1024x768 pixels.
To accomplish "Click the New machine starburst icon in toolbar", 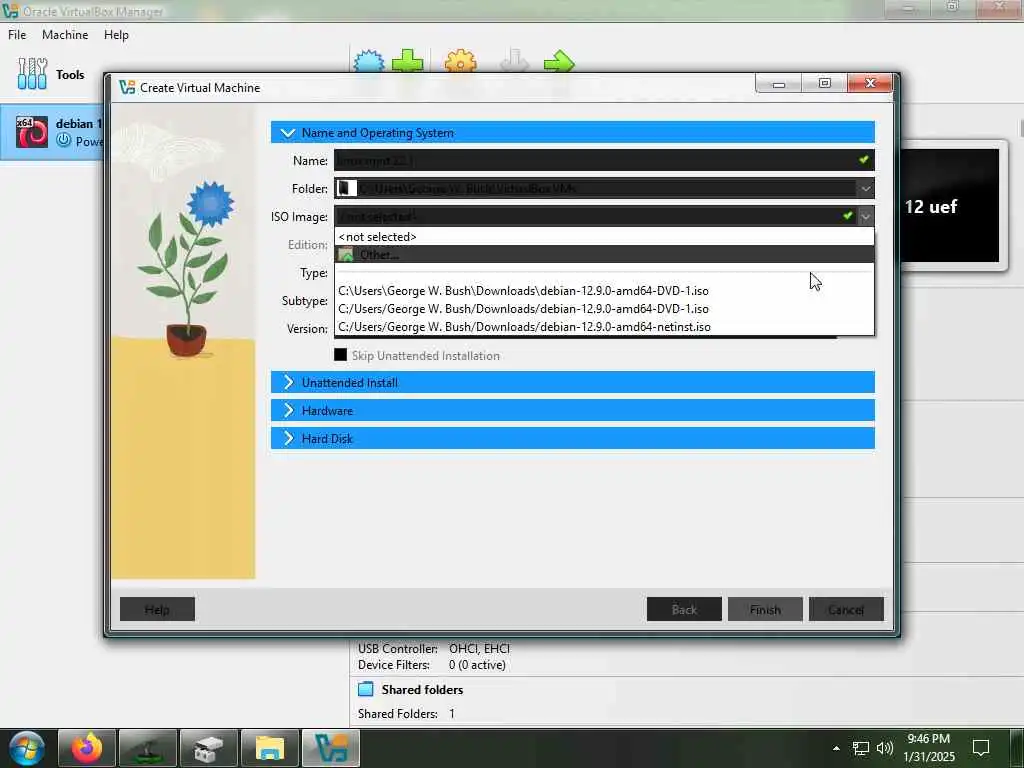I will click(x=369, y=62).
